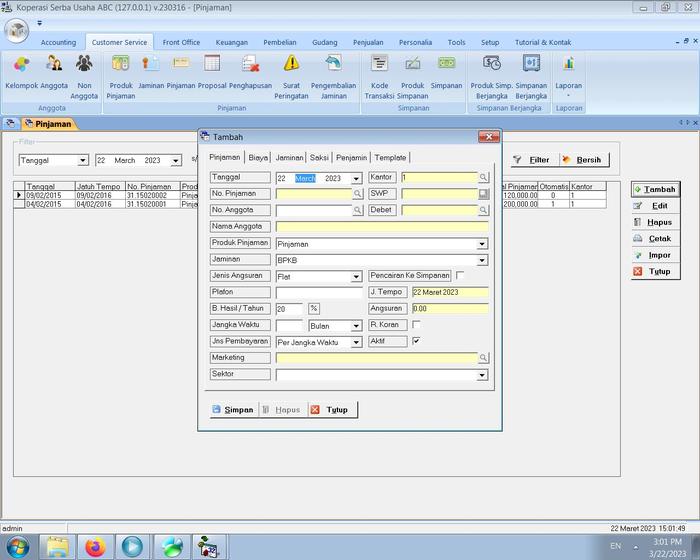Screen dimensions: 700x560
Task: Expand the Produk Pinjaman dropdown
Action: tap(482, 243)
